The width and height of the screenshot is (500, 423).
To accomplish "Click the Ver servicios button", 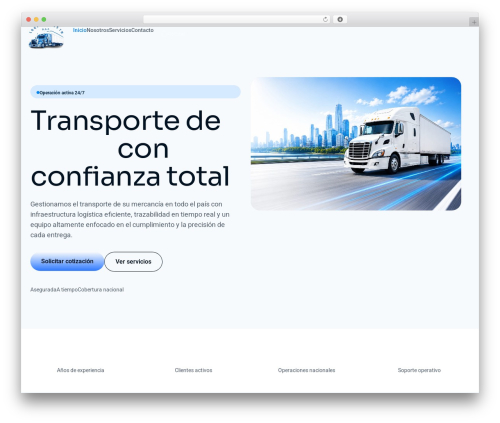I will click(133, 262).
